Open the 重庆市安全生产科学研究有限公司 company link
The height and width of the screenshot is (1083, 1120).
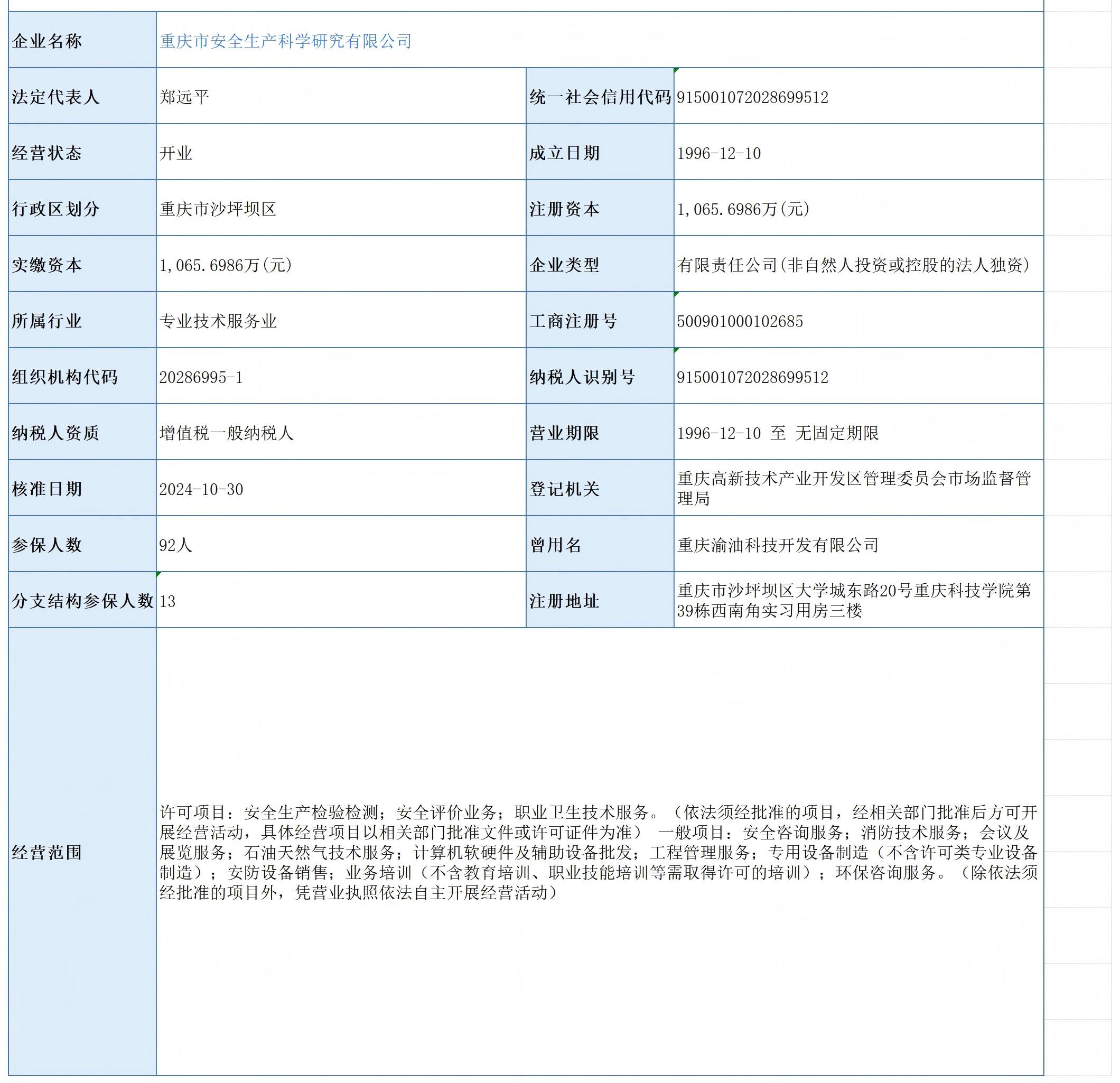tap(286, 41)
